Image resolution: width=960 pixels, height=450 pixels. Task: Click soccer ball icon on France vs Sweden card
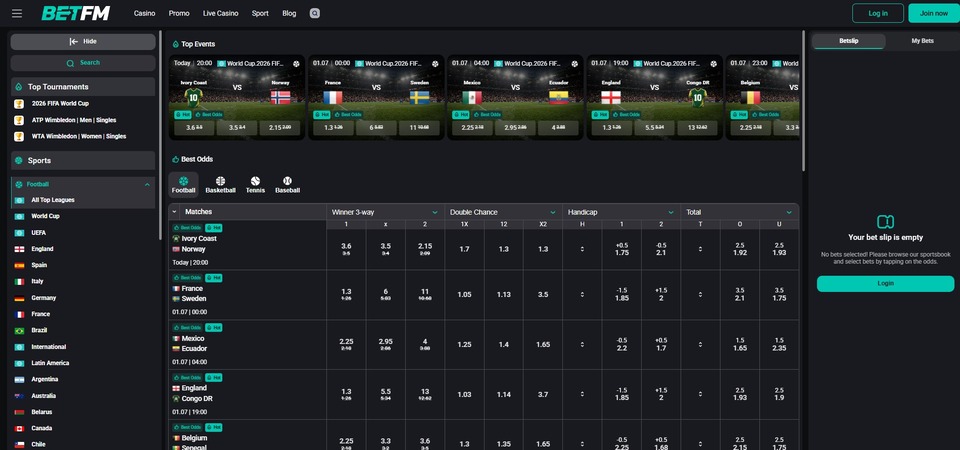(x=435, y=64)
